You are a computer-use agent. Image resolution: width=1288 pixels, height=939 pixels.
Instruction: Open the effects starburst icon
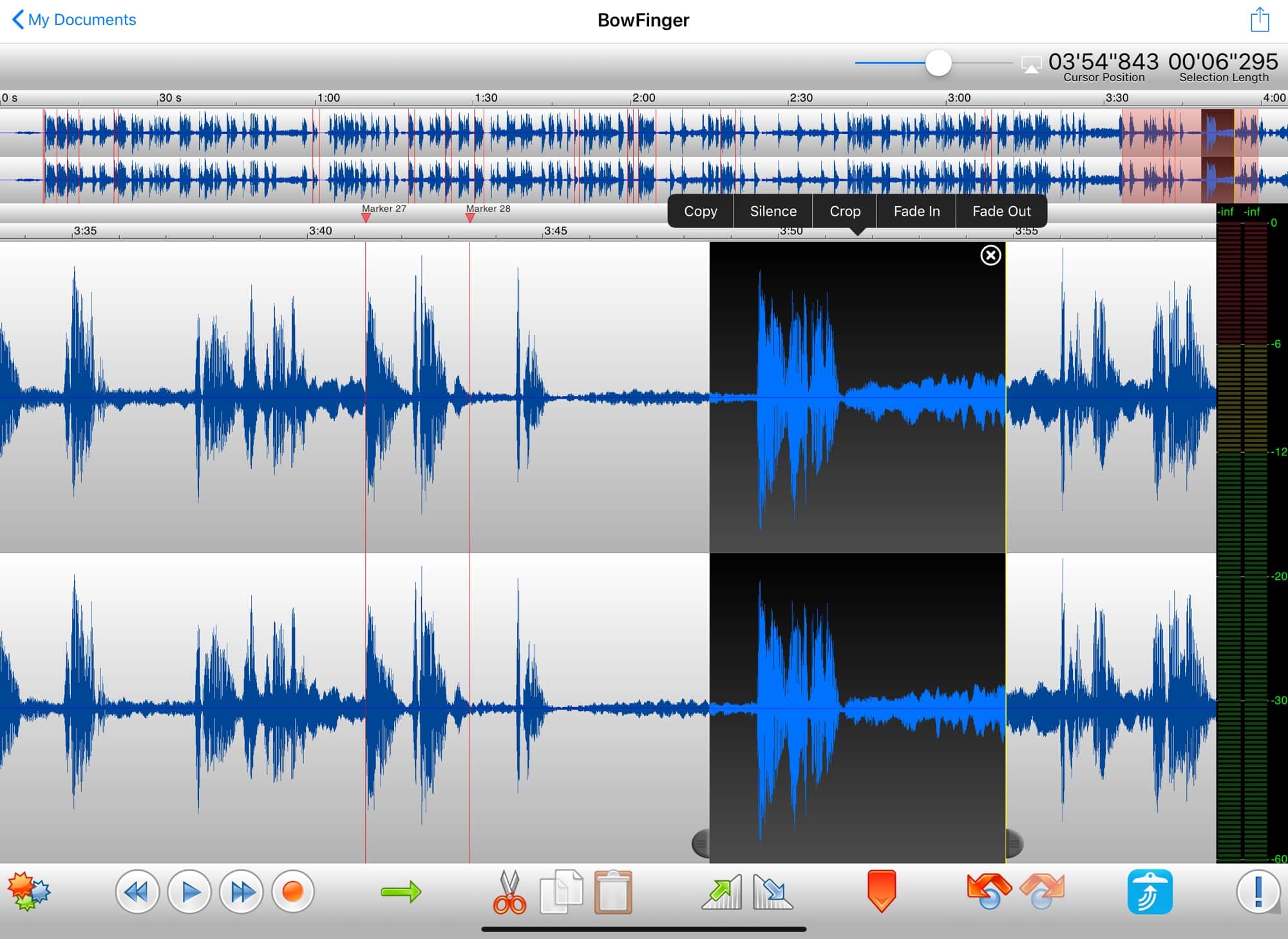[29, 891]
